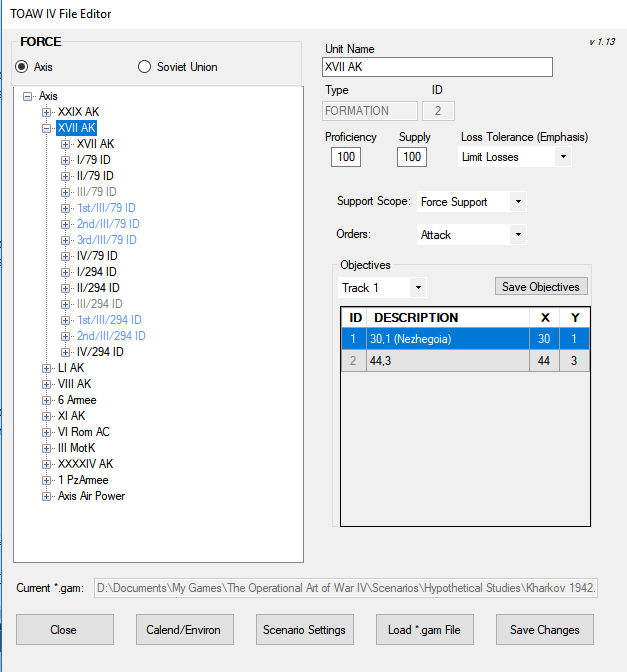The height and width of the screenshot is (672, 627).
Task: Select IV/294 ID in the tree
Action: (100, 352)
